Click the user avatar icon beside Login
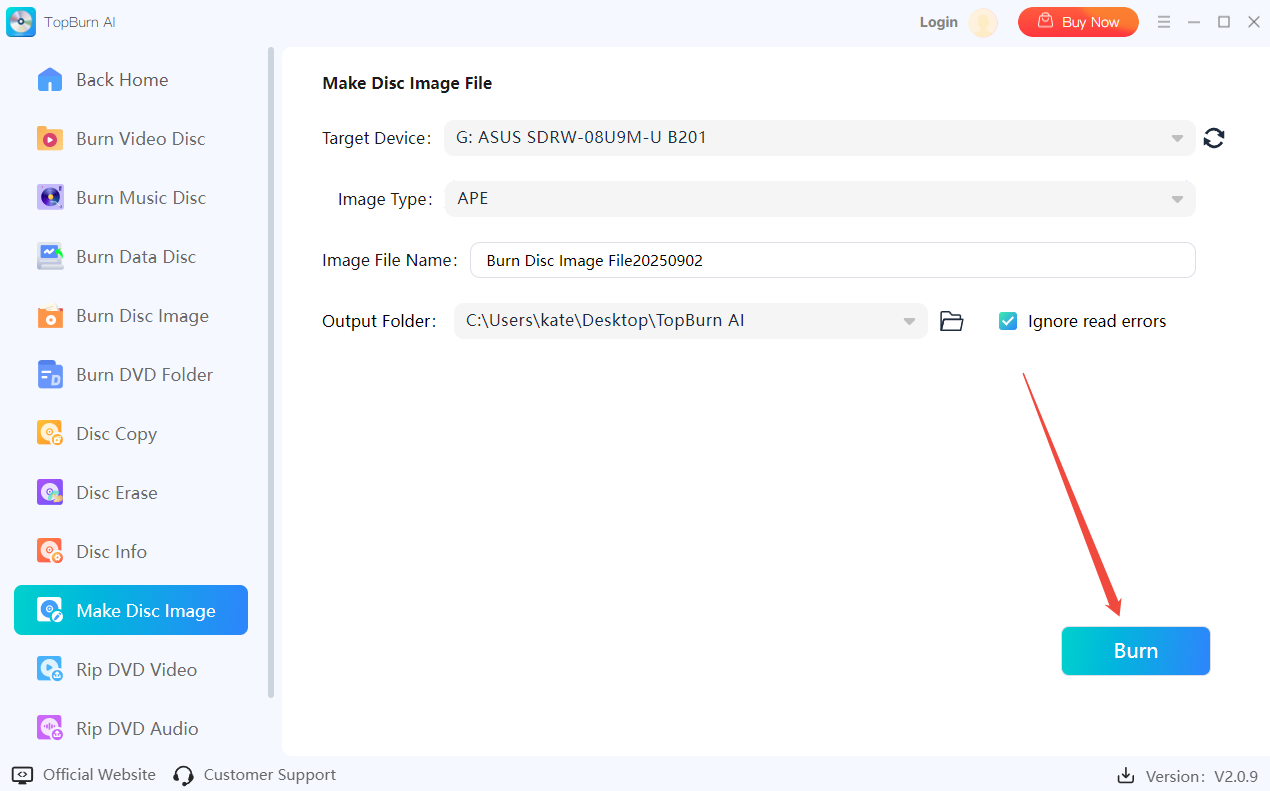The height and width of the screenshot is (791, 1270). click(x=983, y=22)
